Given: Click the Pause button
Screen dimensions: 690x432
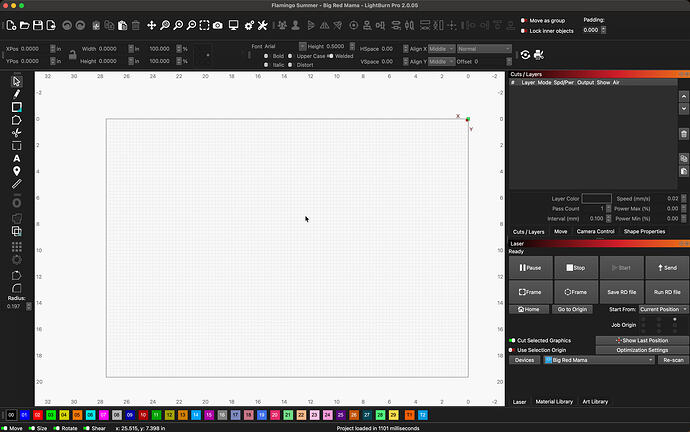Looking at the screenshot, I should pos(530,267).
